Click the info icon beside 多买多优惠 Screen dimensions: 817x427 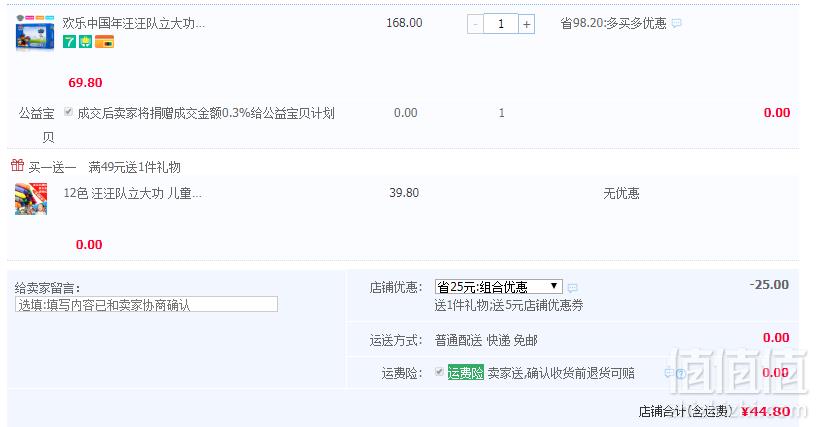coord(676,23)
